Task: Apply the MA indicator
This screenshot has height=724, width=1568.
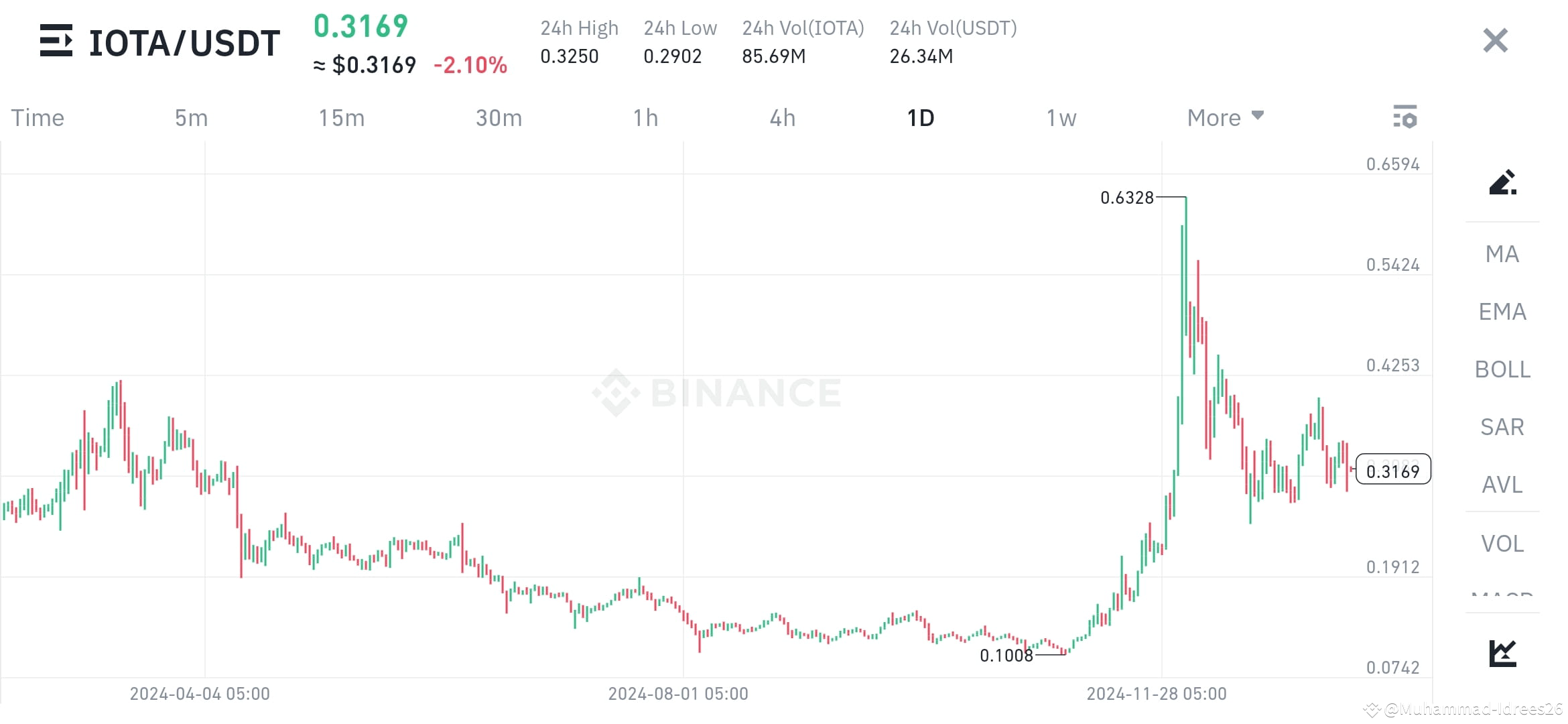Action: click(1501, 254)
